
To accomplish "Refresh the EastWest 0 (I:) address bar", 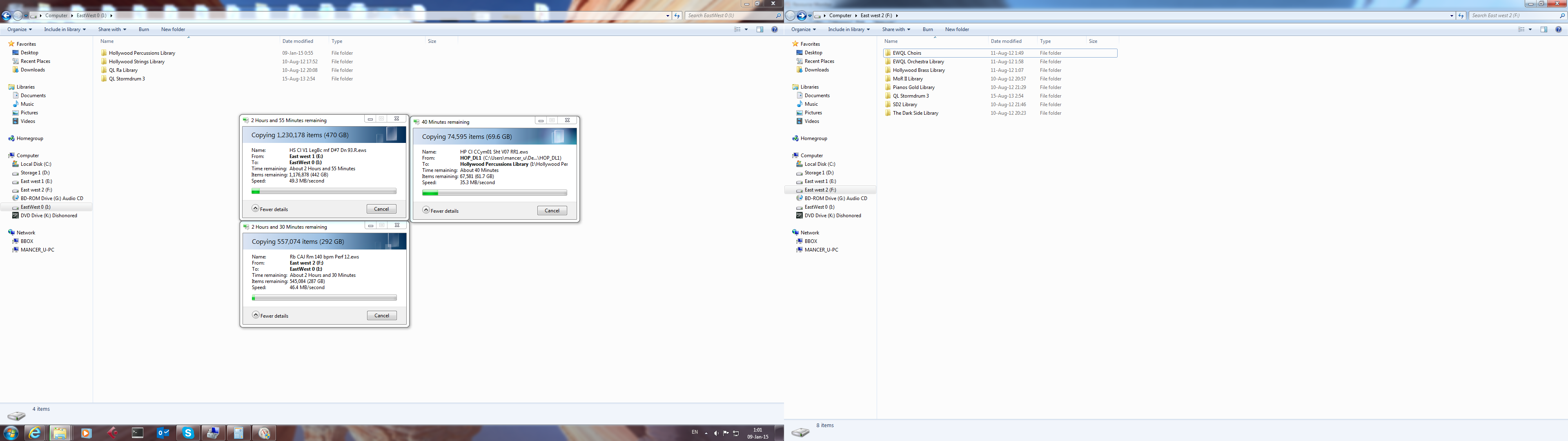I will pyautogui.click(x=677, y=16).
